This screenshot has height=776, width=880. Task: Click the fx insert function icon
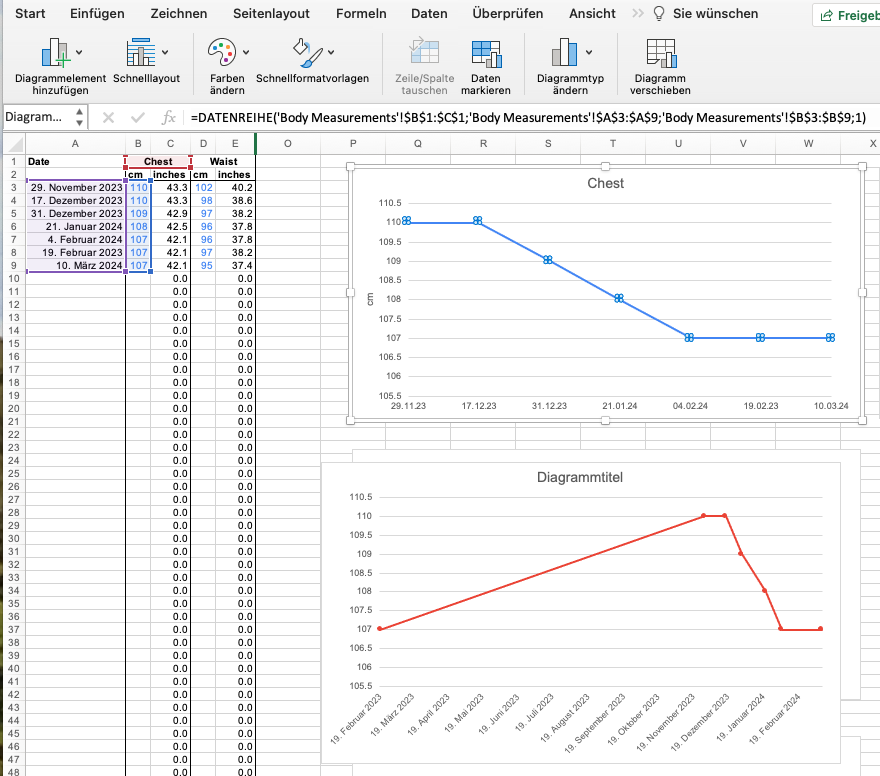pyautogui.click(x=167, y=117)
